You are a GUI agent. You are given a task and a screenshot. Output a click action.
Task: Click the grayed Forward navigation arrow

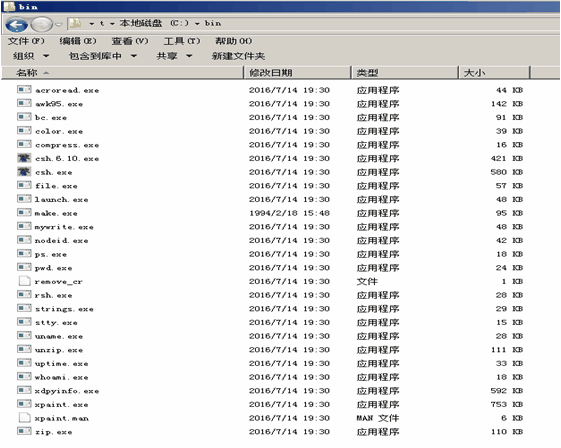(x=42, y=25)
